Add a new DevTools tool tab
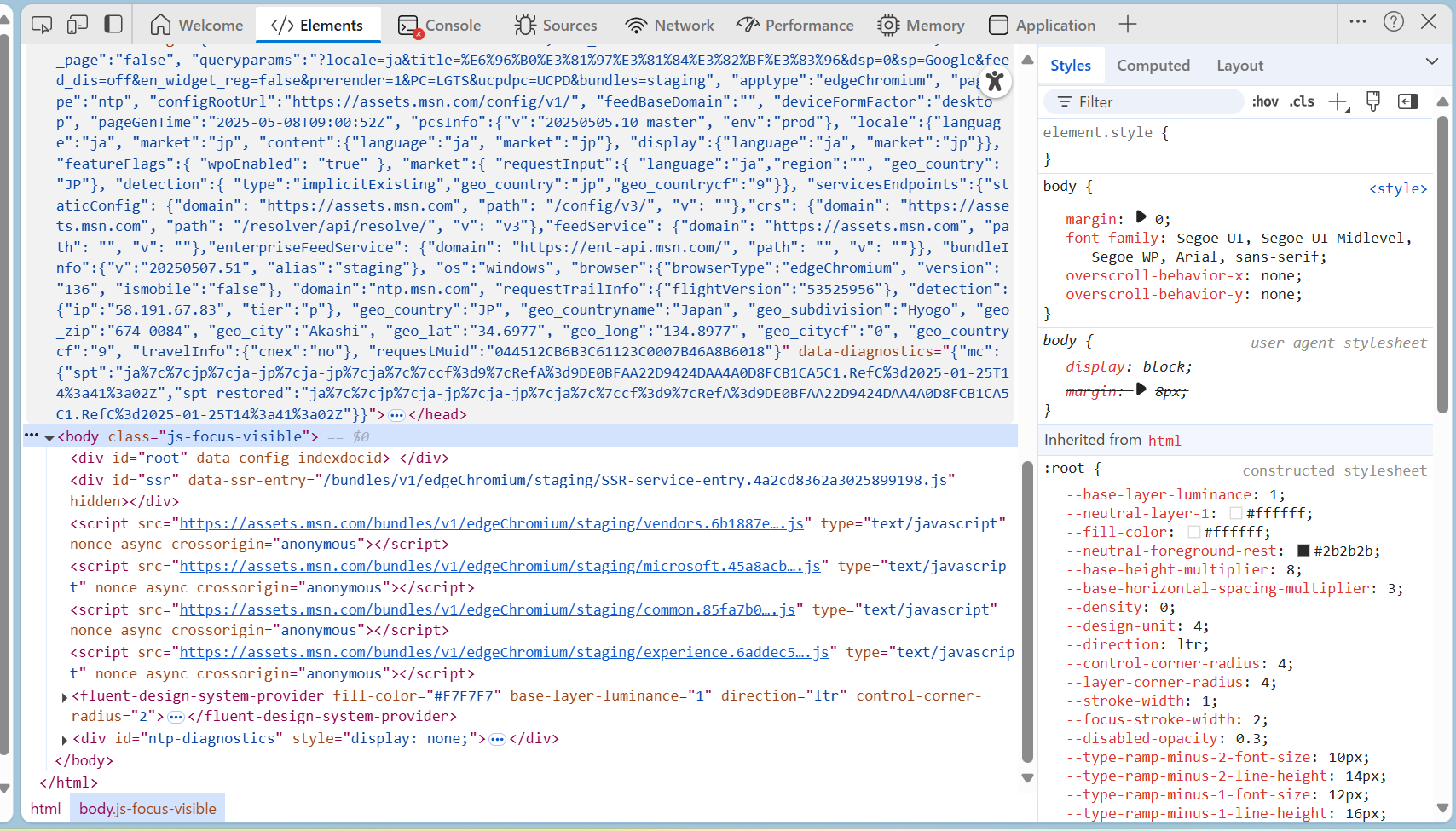This screenshot has height=831, width=1456. coord(1128,25)
